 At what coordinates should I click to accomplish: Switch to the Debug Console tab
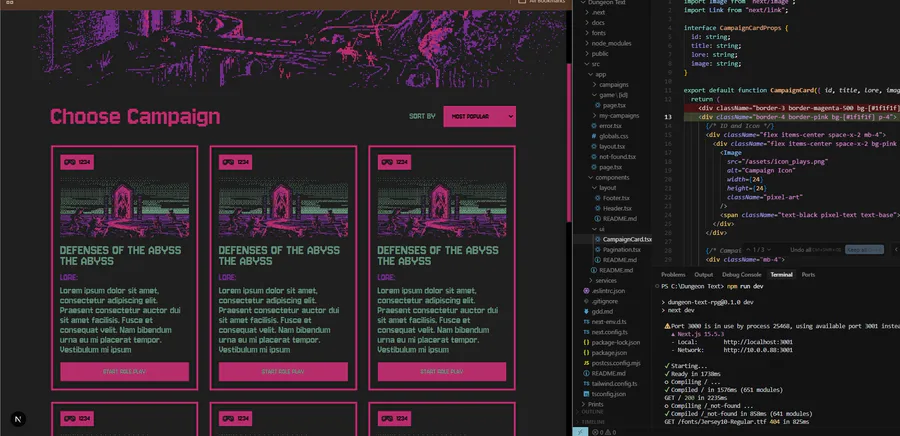[742, 275]
